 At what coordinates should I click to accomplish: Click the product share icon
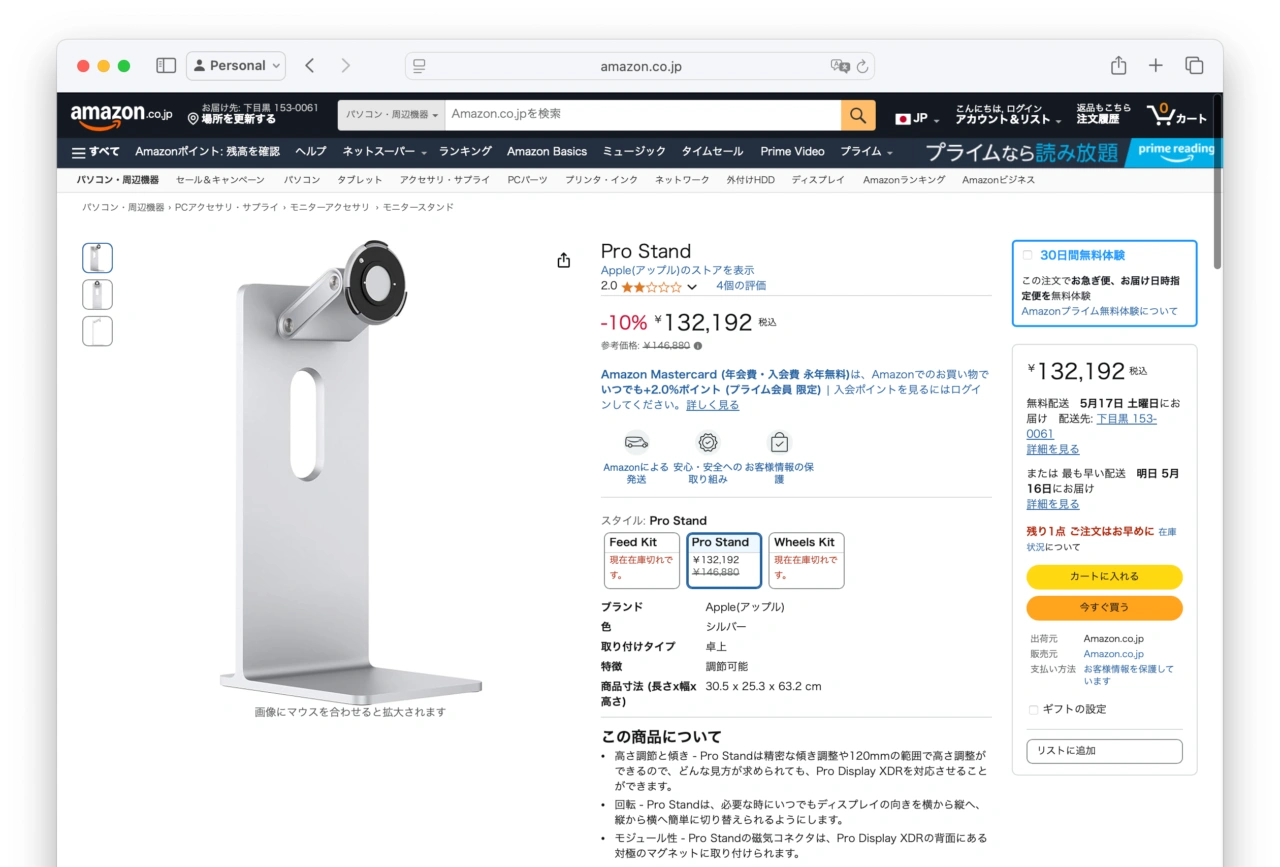[564, 260]
